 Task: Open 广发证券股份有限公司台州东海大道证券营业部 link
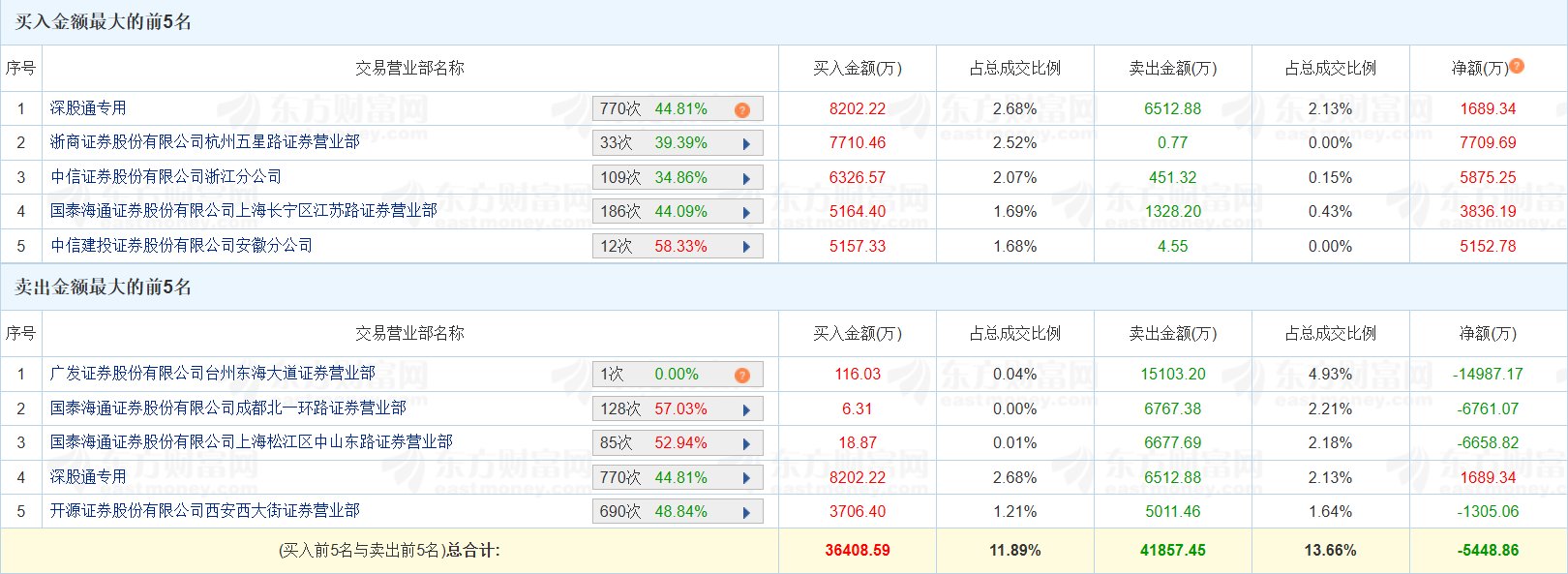click(x=212, y=373)
